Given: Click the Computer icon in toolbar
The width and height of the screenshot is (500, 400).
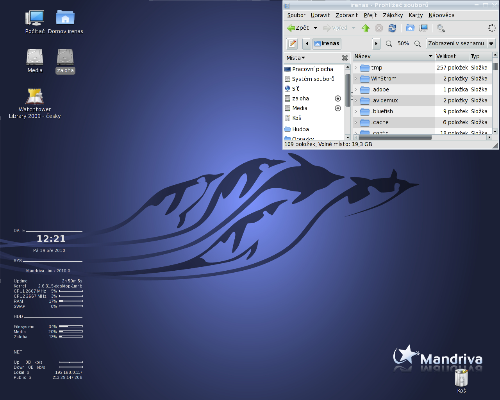Looking at the screenshot, I should point(424,28).
